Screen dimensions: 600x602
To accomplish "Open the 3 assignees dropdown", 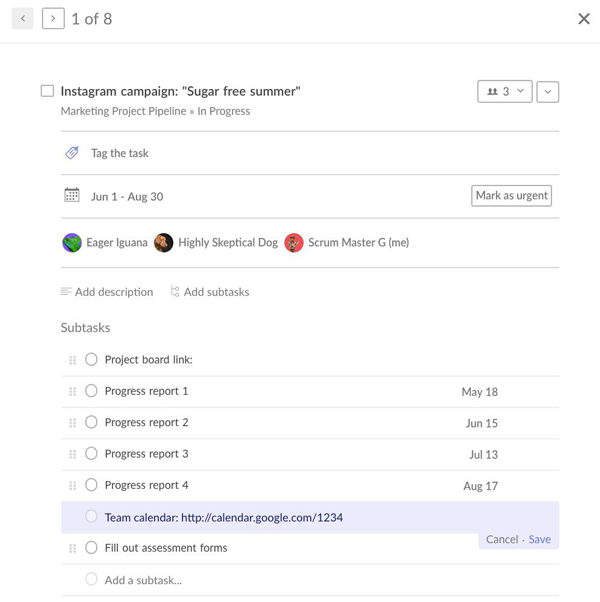I will [504, 92].
